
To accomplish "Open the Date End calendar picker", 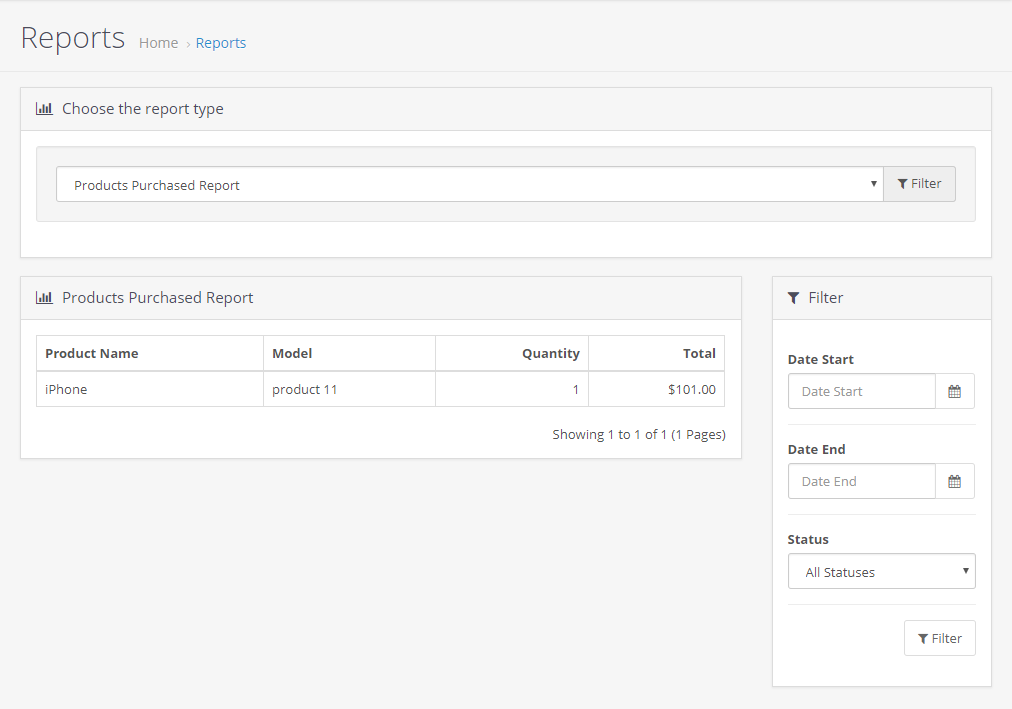I will pos(954,482).
